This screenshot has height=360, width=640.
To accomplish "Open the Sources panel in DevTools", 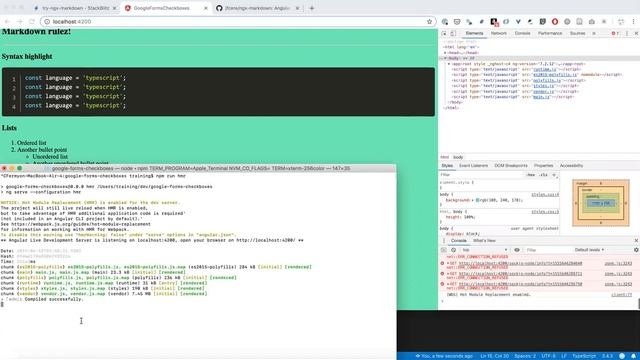I will tap(577, 33).
